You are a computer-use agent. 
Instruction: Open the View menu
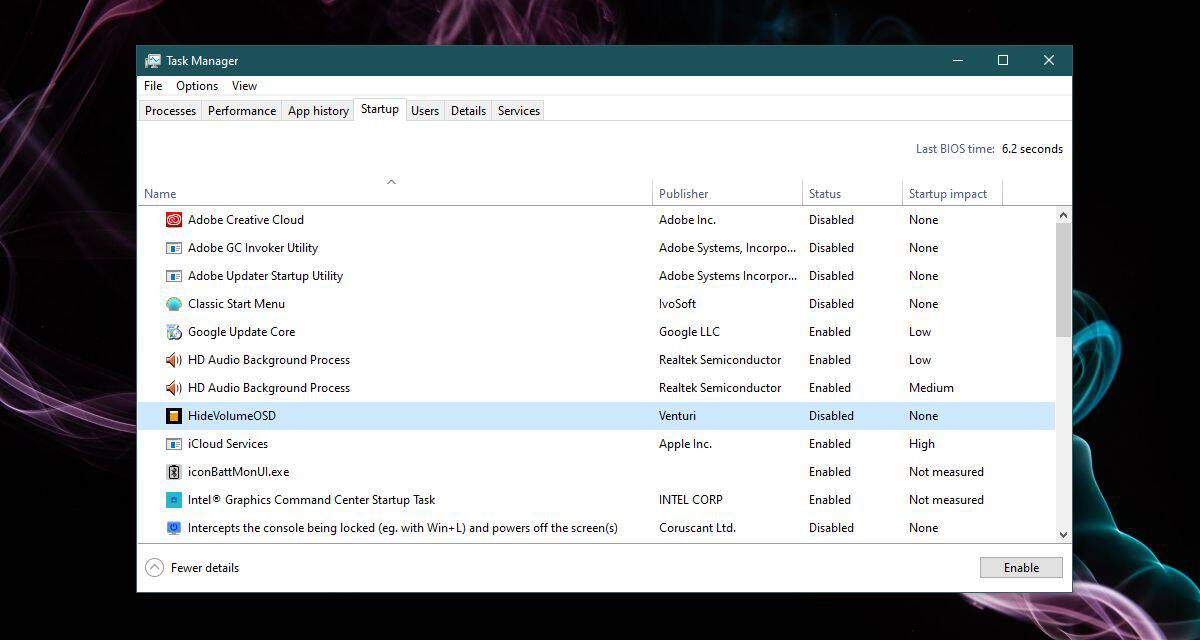[x=244, y=86]
